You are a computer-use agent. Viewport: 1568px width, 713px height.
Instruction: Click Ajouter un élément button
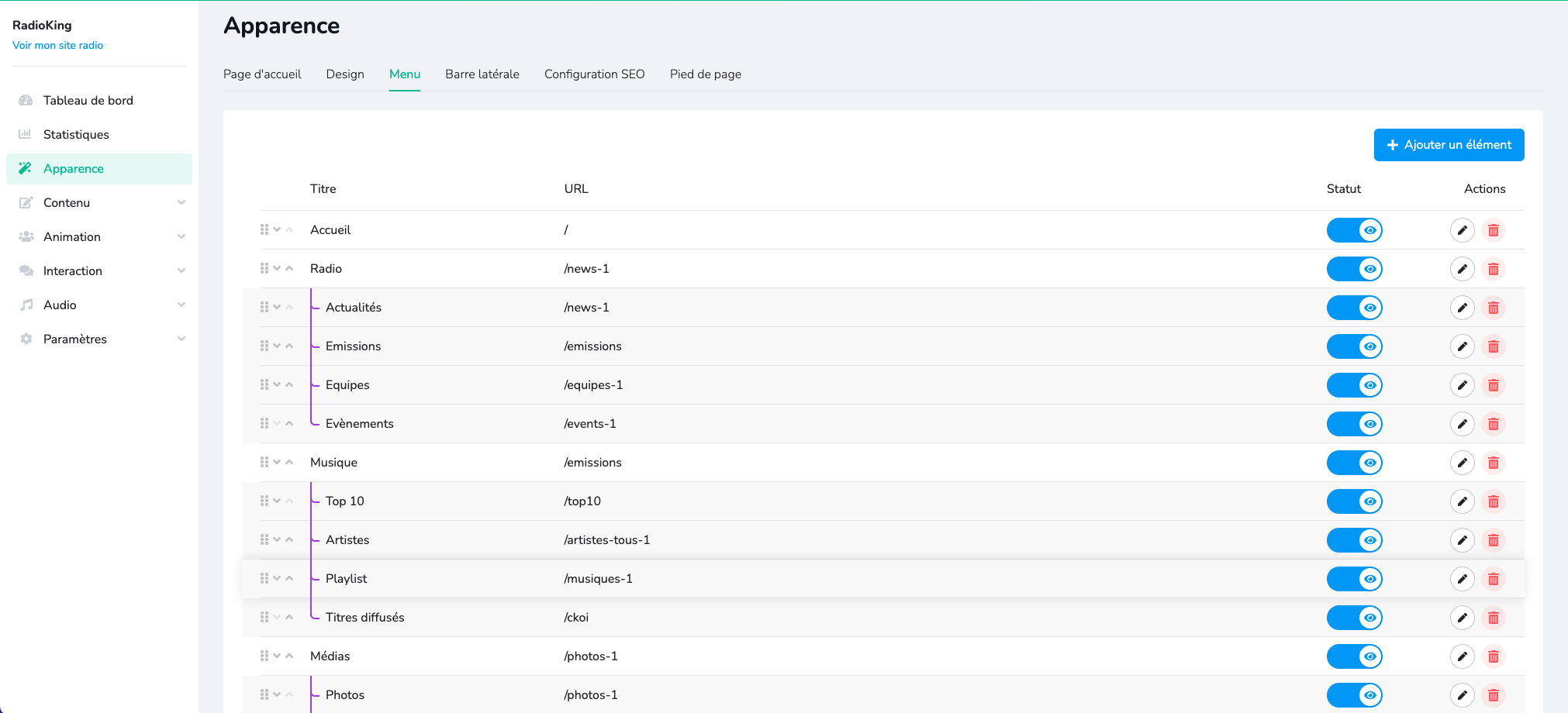tap(1449, 145)
